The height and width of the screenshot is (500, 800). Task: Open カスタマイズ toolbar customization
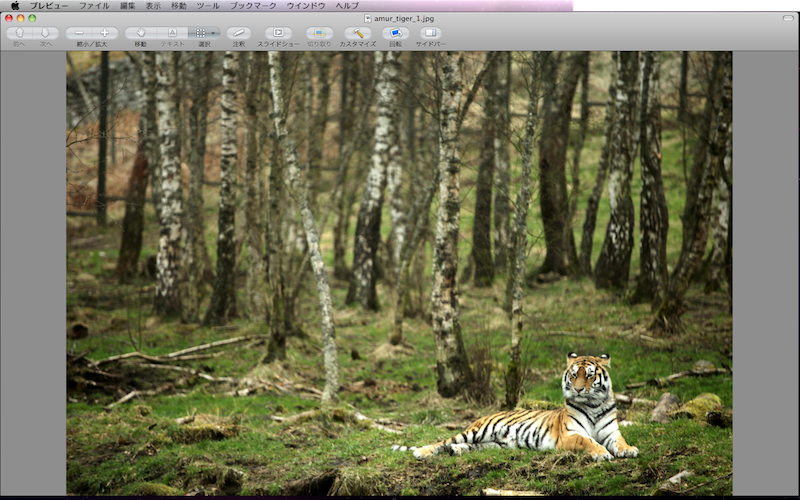358,33
